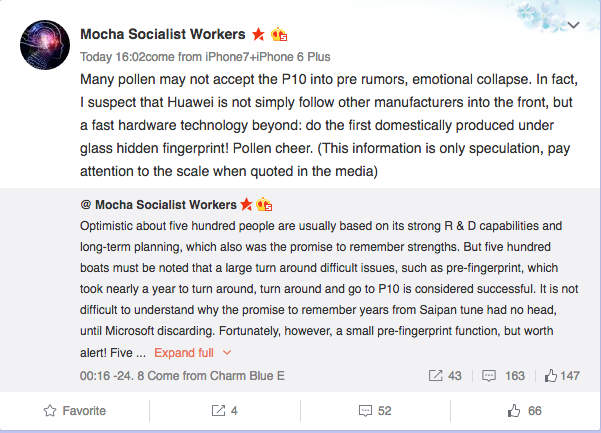Click the crown badge beside the top username

(x=279, y=34)
